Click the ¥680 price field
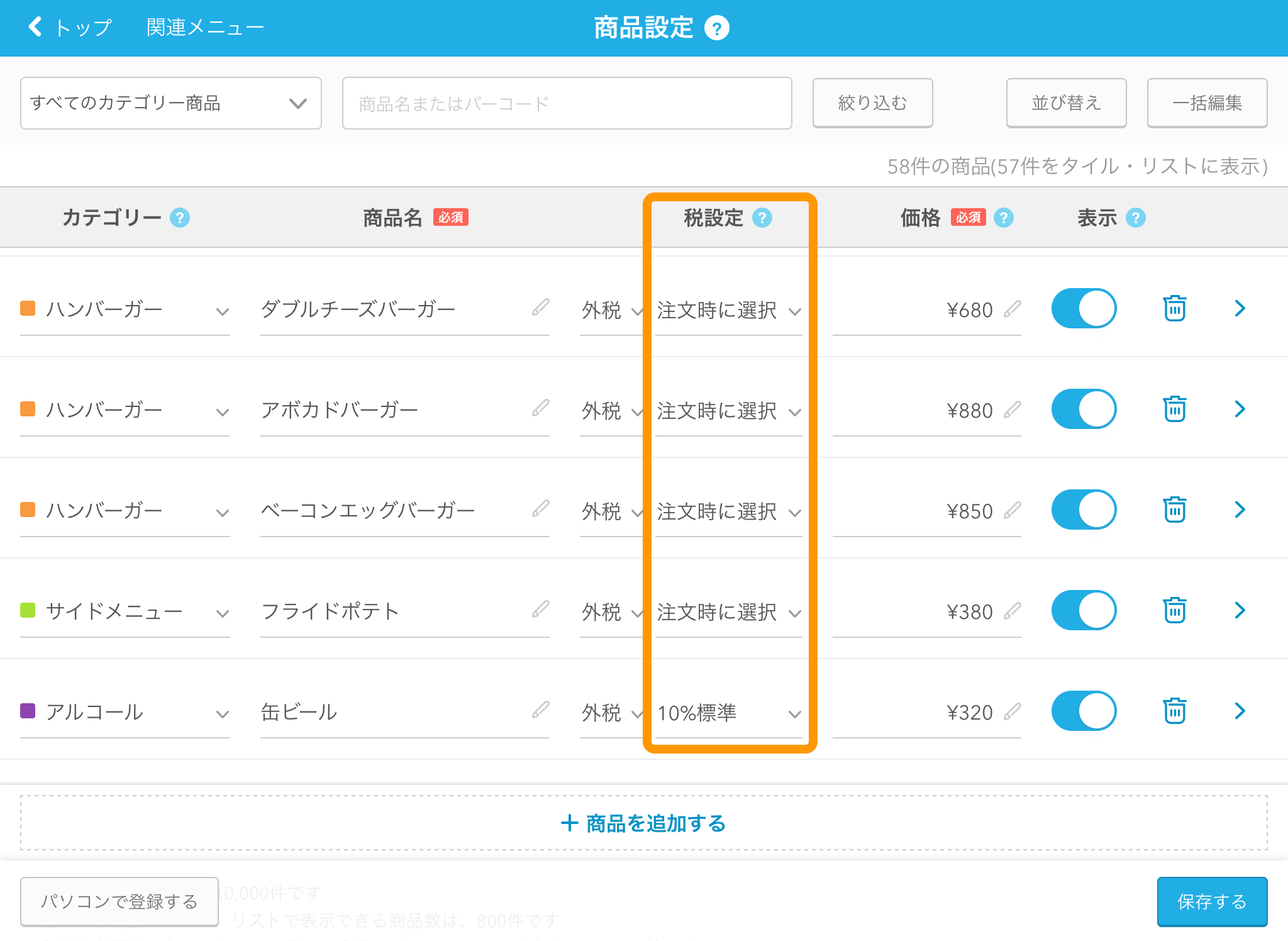The image size is (1288, 941). click(926, 310)
